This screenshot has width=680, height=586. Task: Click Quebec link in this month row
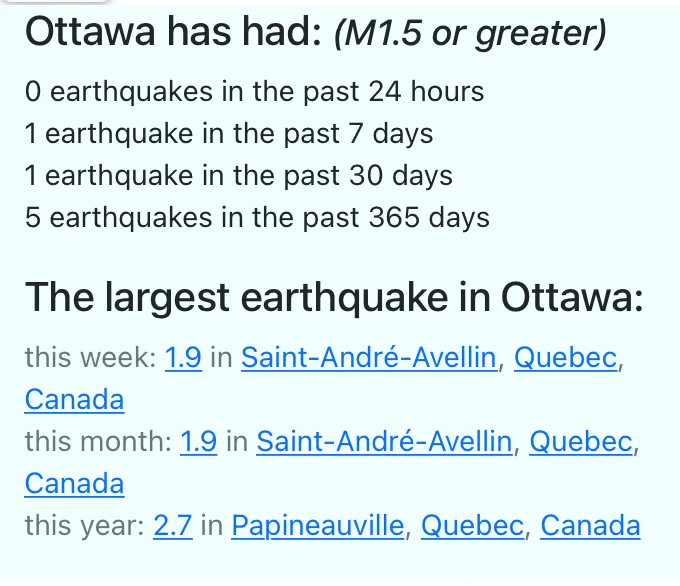[581, 442]
